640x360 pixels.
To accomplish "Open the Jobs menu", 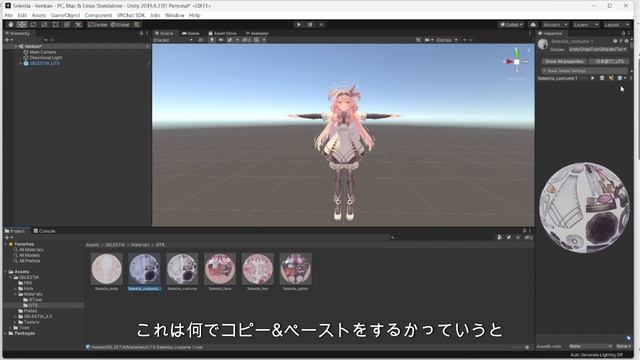I will pyautogui.click(x=155, y=15).
